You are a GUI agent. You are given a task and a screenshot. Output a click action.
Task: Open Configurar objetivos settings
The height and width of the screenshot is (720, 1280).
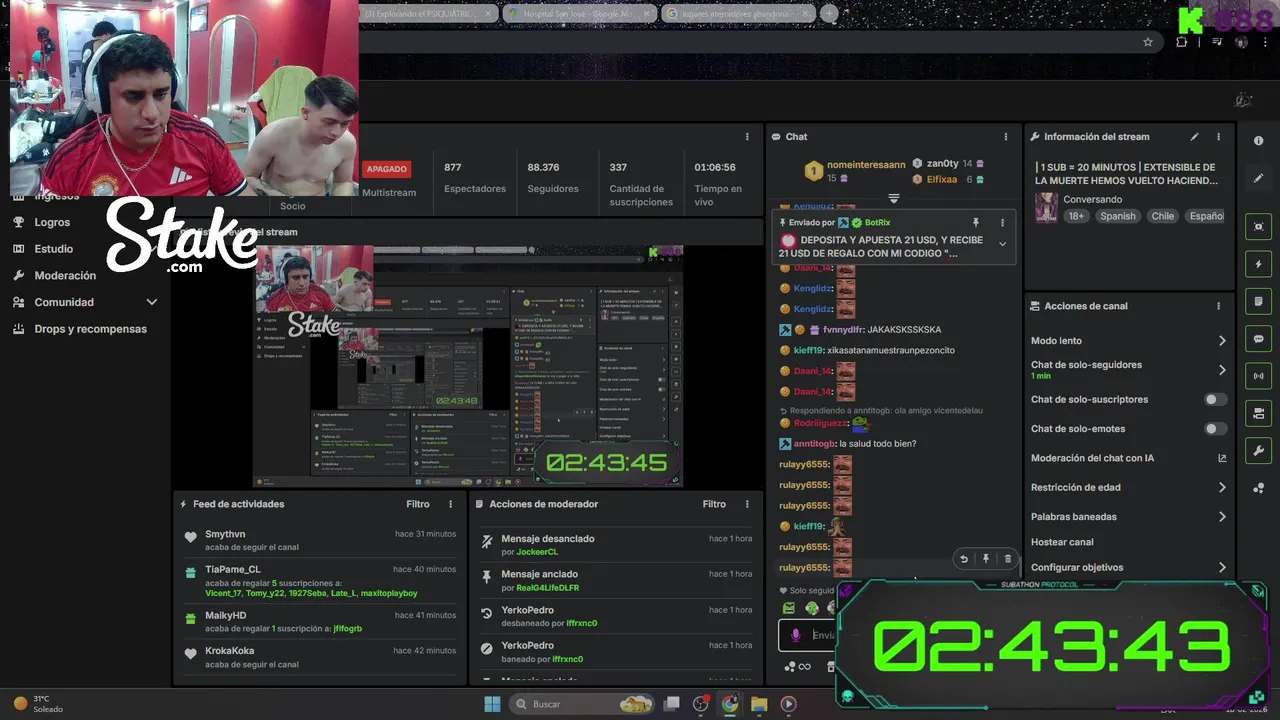(x=1128, y=567)
